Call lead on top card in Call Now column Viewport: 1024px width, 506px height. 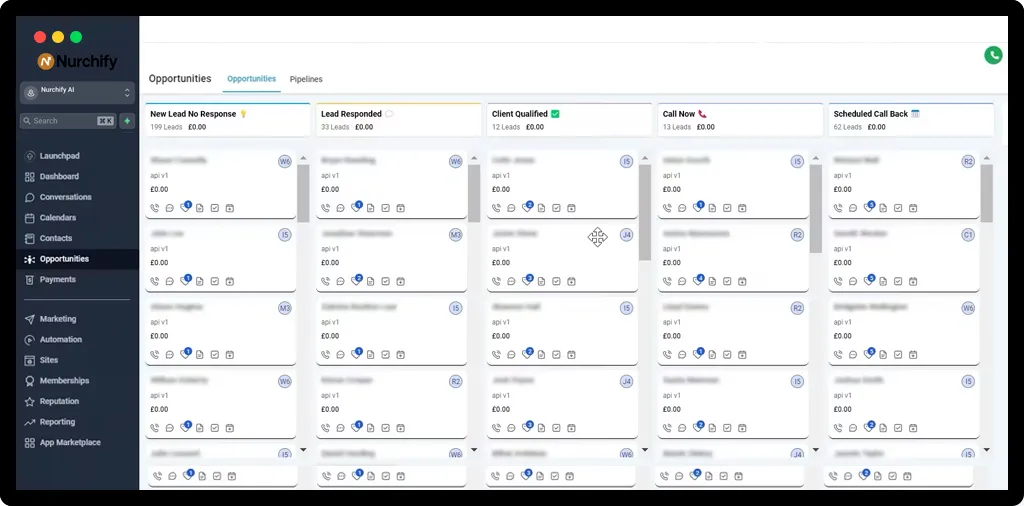coord(667,208)
